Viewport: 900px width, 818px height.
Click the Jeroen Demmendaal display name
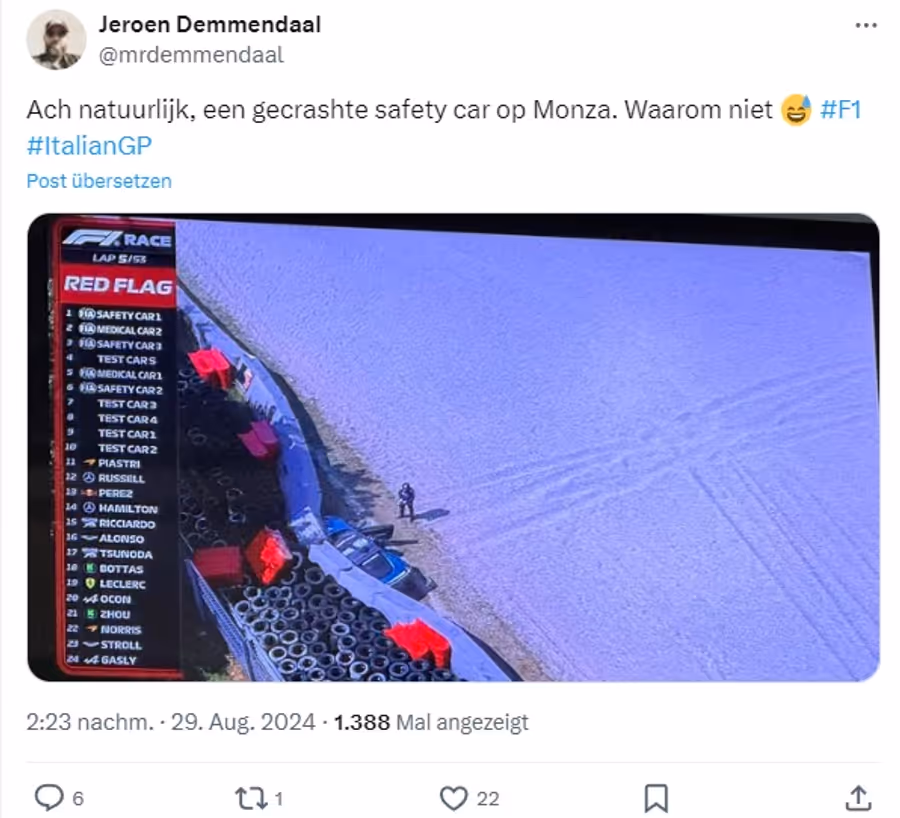click(x=210, y=25)
